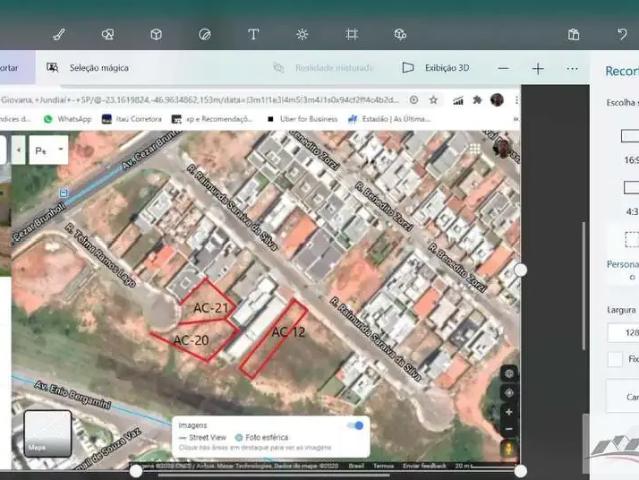Open the Estadão bookmark

pyautogui.click(x=389, y=119)
